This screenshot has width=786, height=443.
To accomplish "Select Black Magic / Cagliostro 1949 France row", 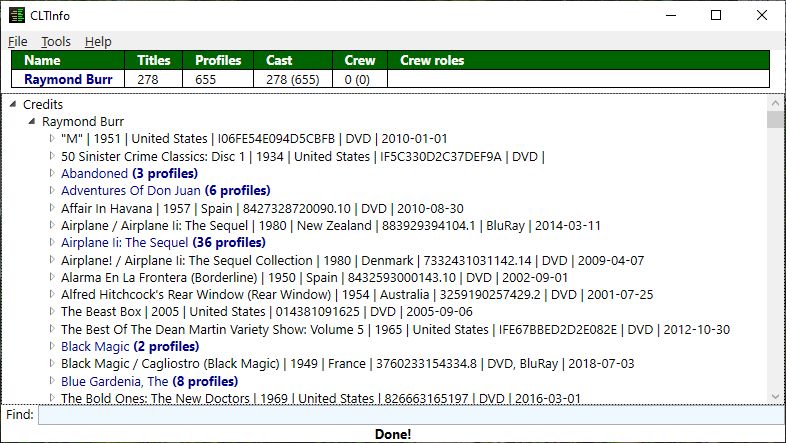I will [347, 363].
